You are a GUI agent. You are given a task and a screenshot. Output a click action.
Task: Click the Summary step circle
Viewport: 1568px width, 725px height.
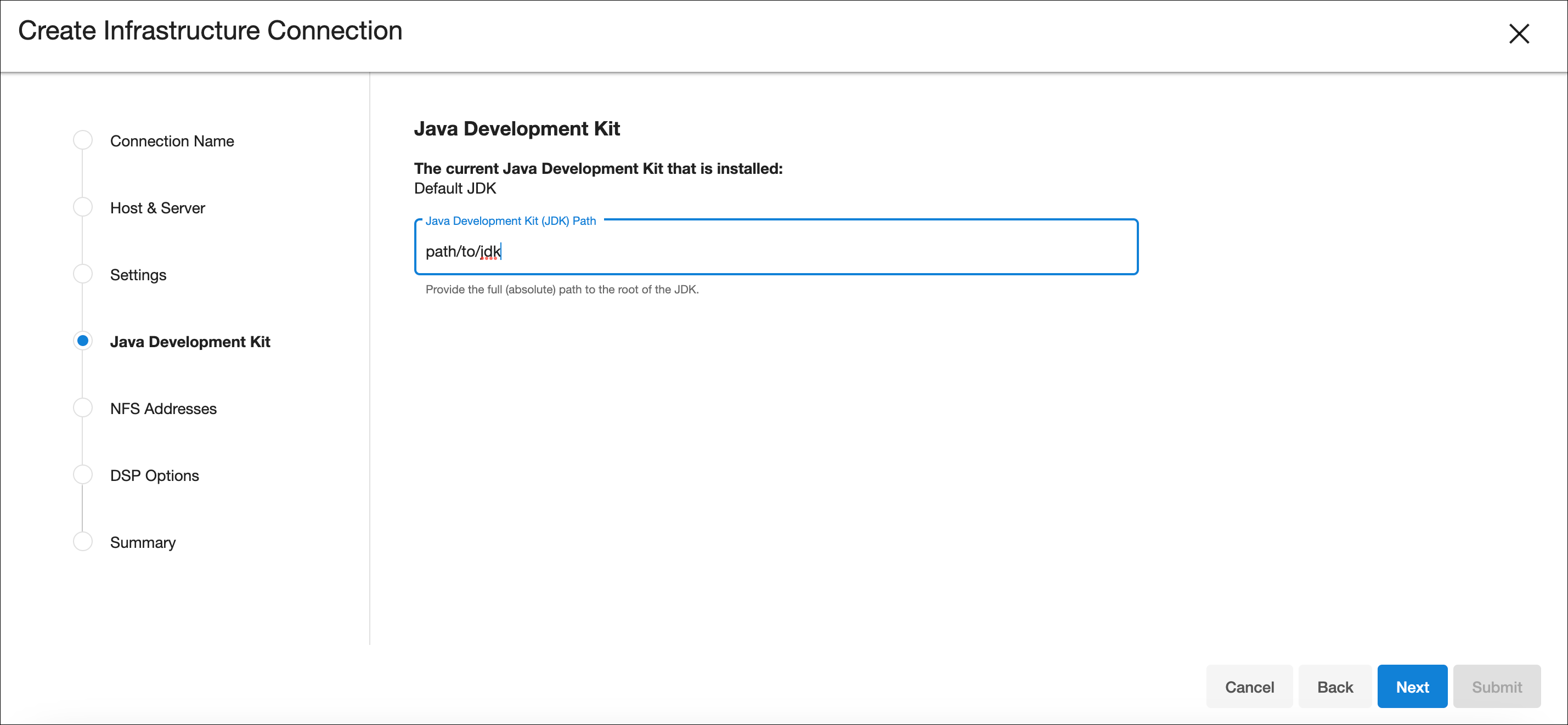(83, 541)
